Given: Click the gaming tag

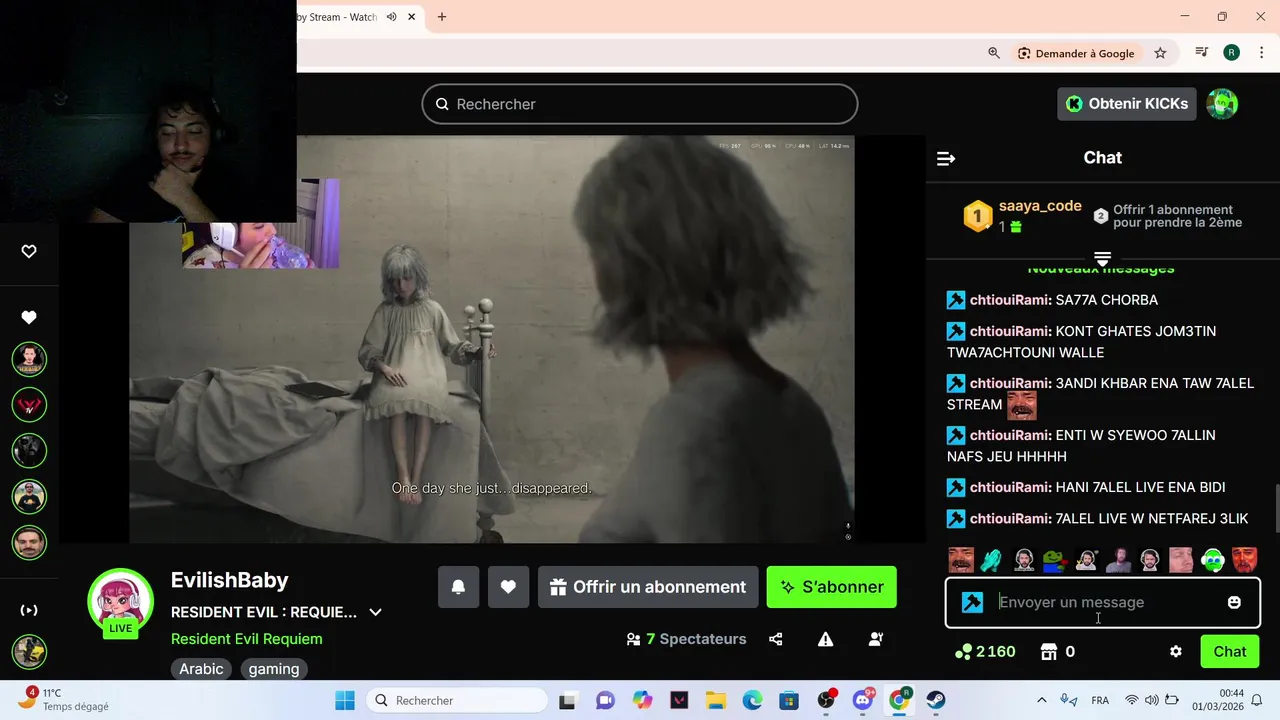Looking at the screenshot, I should tap(274, 669).
